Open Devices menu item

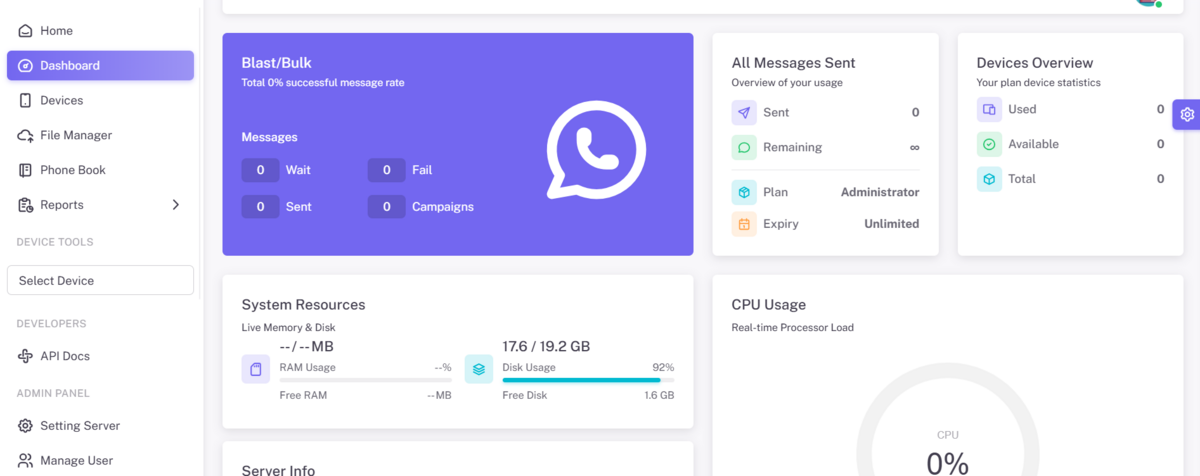(100, 101)
